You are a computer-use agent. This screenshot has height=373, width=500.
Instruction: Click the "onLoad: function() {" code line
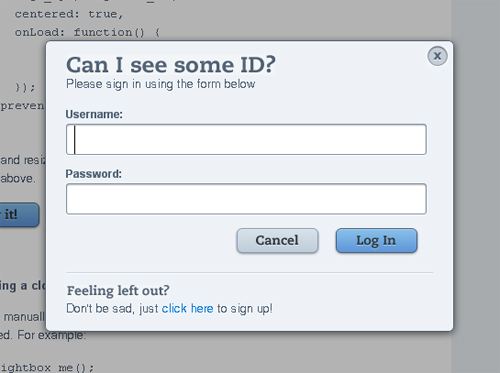coord(87,33)
